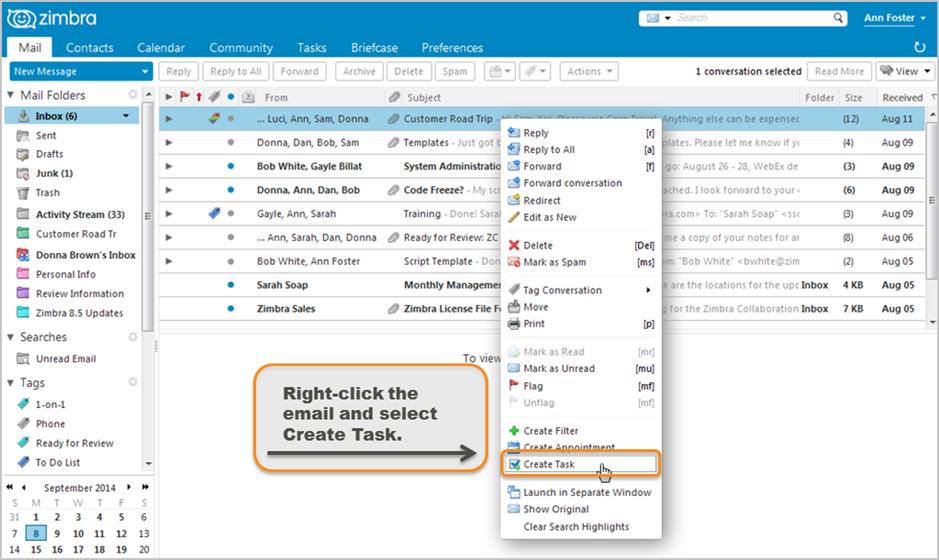Screen dimensions: 939x560
Task: Click the Archive button
Action: click(359, 71)
